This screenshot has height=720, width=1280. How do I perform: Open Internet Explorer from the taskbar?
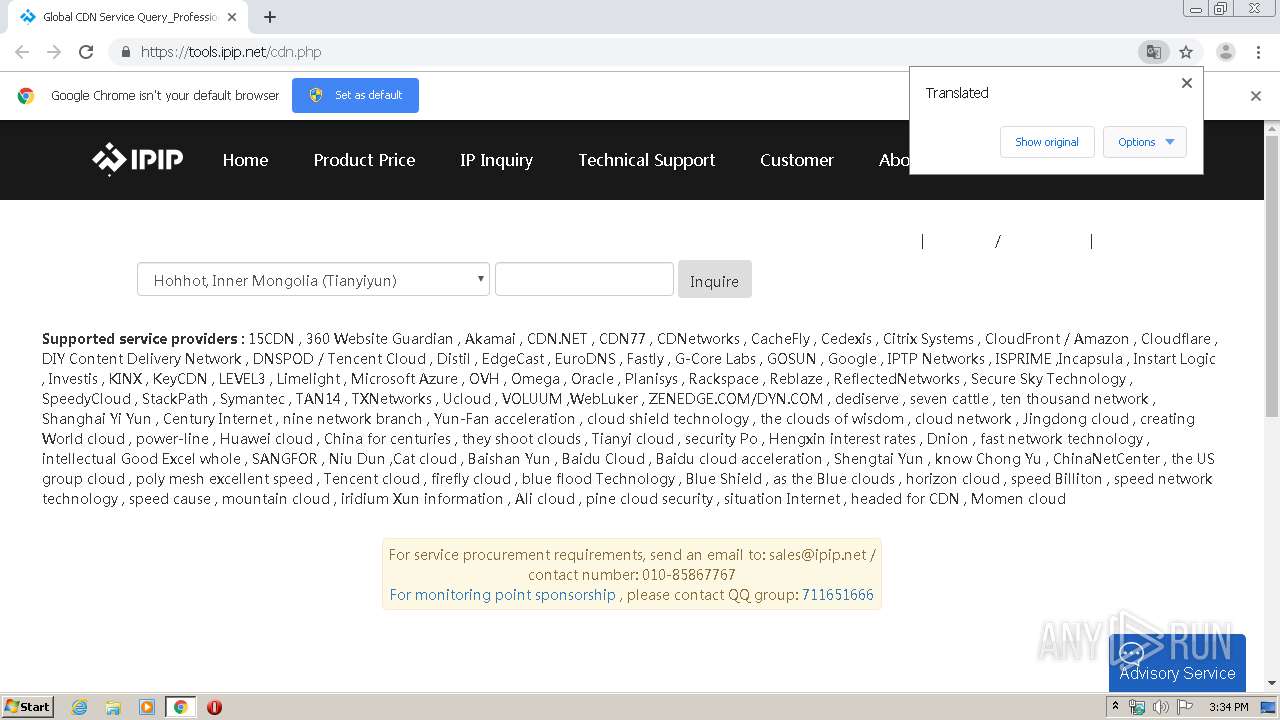[x=80, y=707]
